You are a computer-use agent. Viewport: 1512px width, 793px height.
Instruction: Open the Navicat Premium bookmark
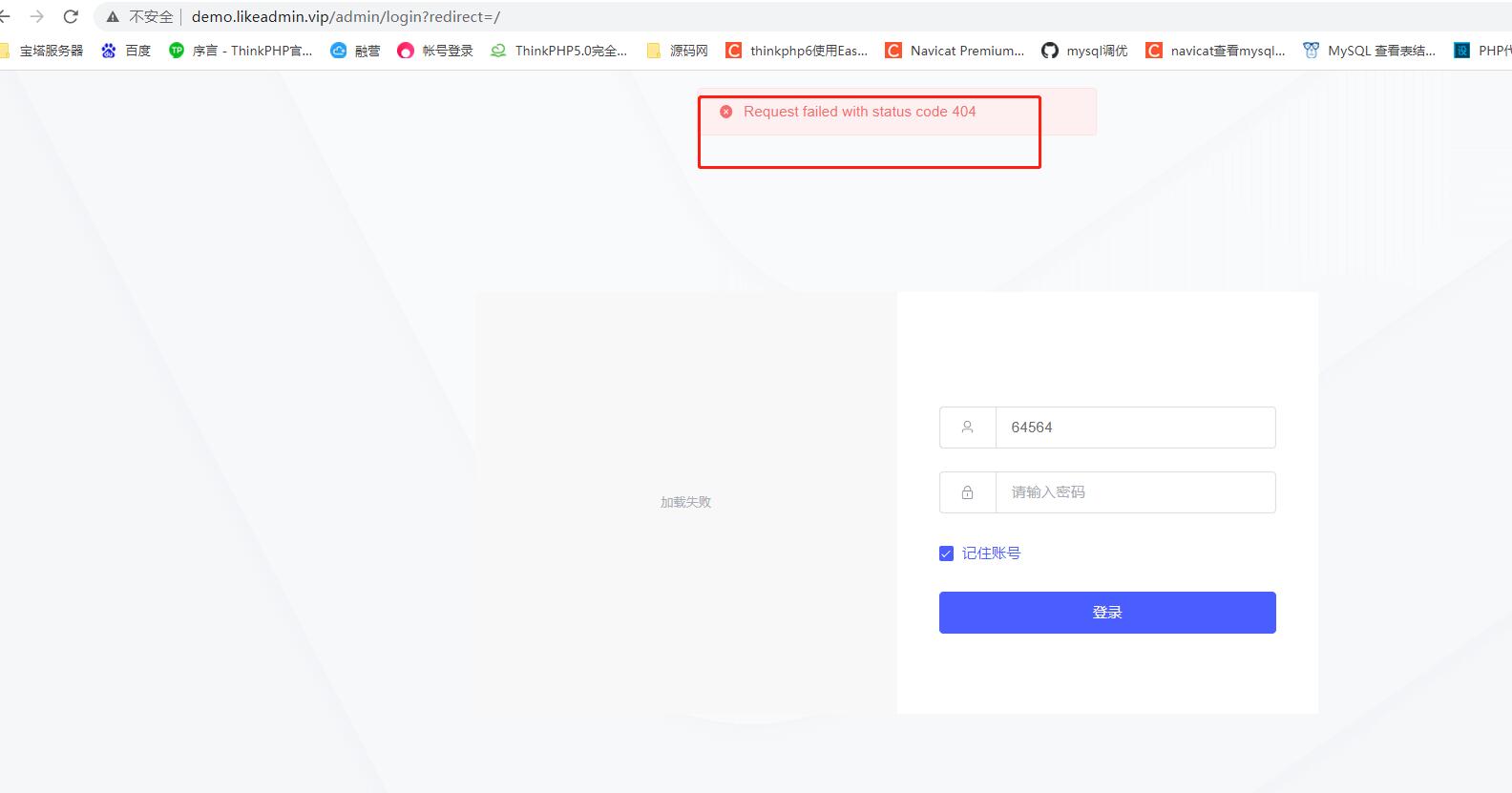pyautogui.click(x=955, y=51)
